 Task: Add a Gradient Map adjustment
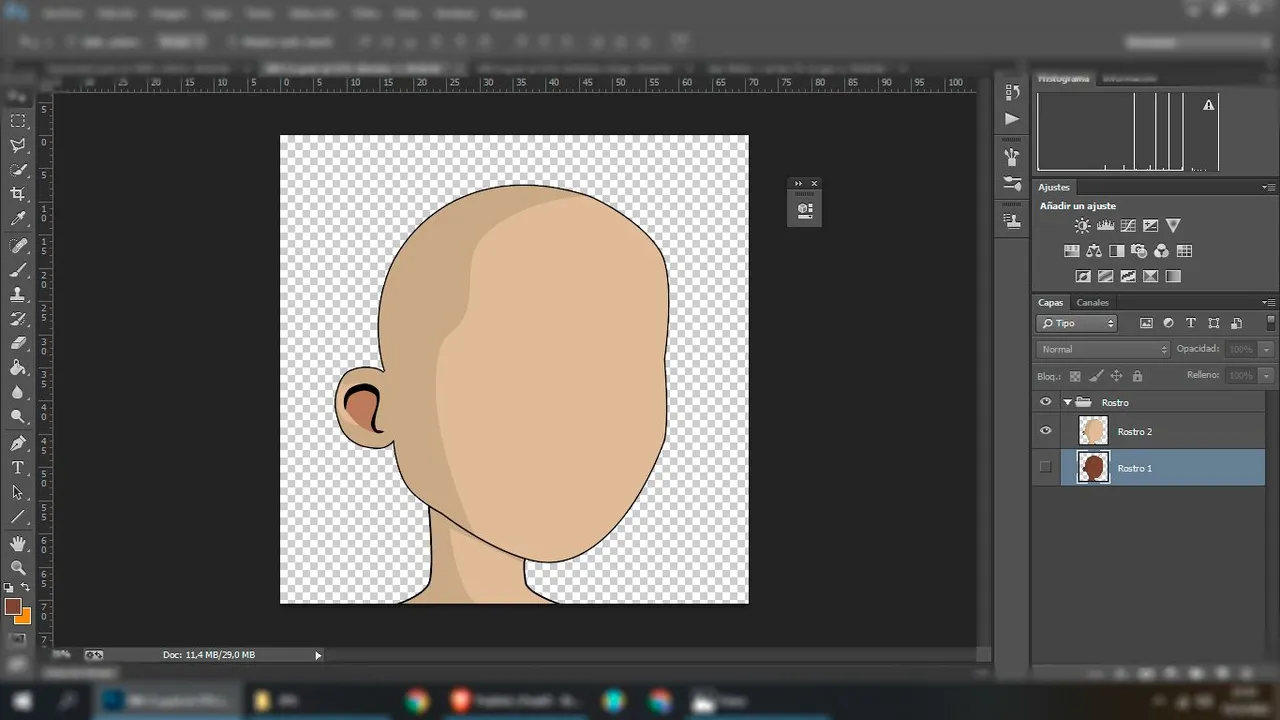tap(1173, 276)
